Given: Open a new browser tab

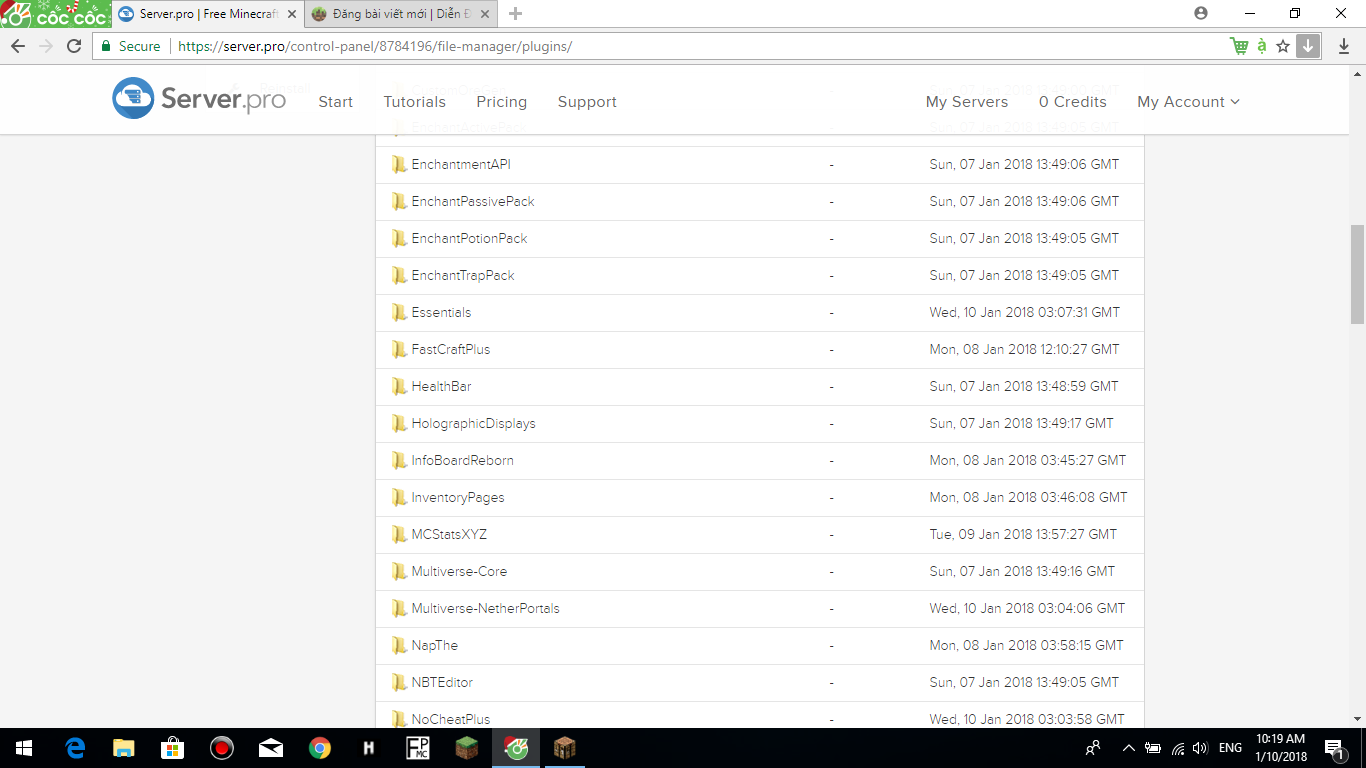Looking at the screenshot, I should click(515, 14).
